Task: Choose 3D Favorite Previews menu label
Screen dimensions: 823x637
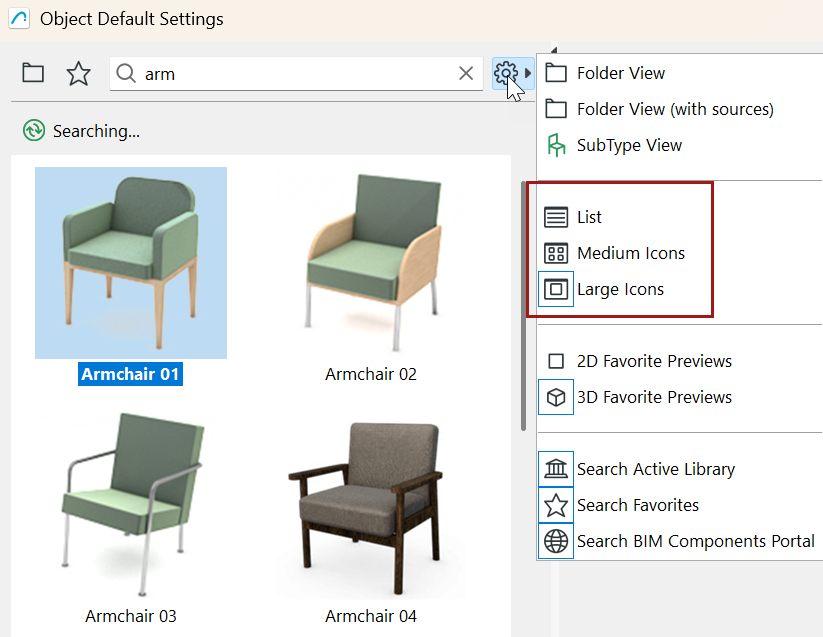Action: pos(654,397)
